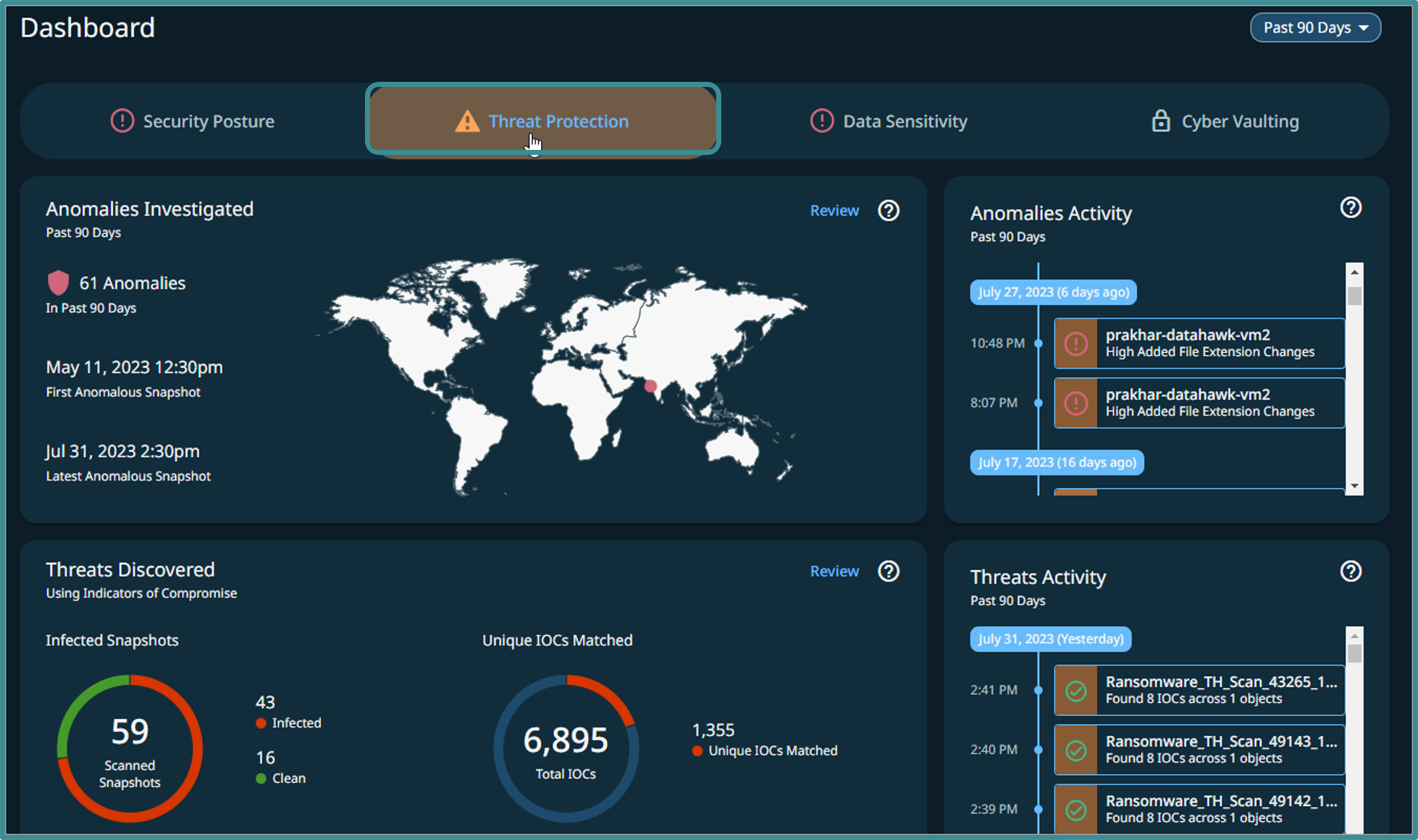This screenshot has height=840, width=1418.
Task: Select the July 17, 2023 timeline marker
Action: [x=1057, y=462]
